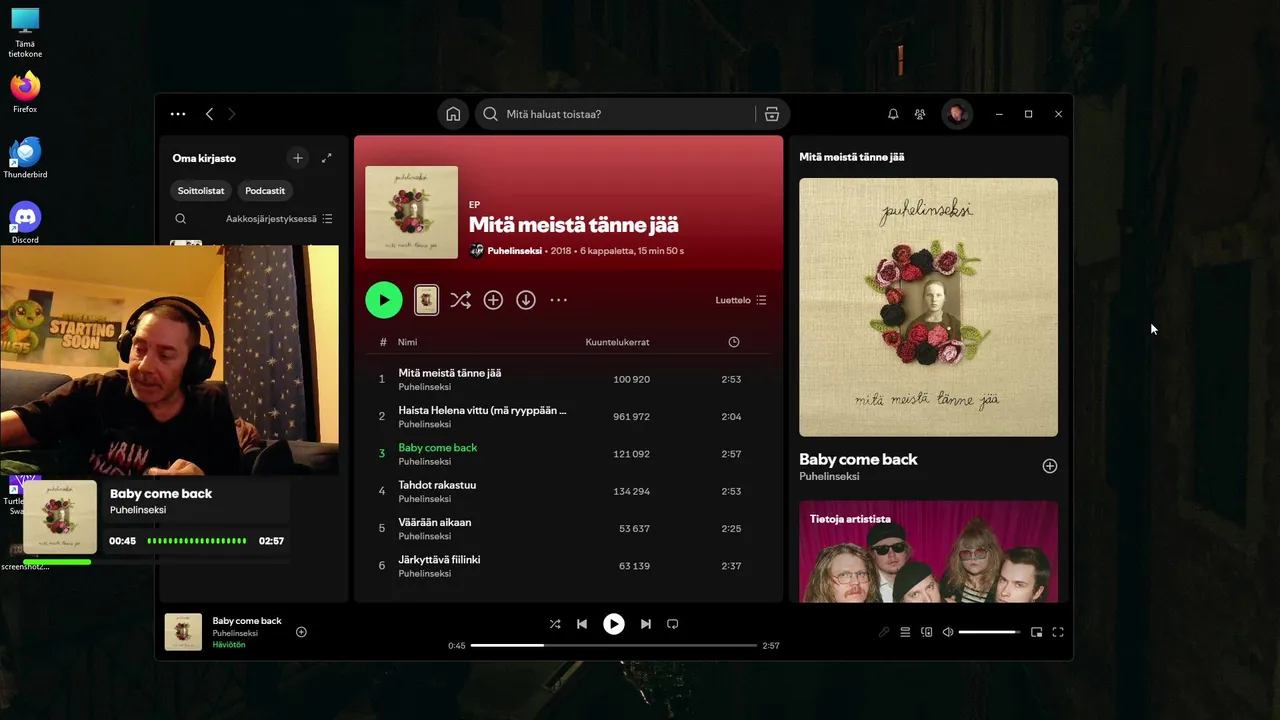Open the Spotify Home button
The height and width of the screenshot is (720, 1280).
453,114
